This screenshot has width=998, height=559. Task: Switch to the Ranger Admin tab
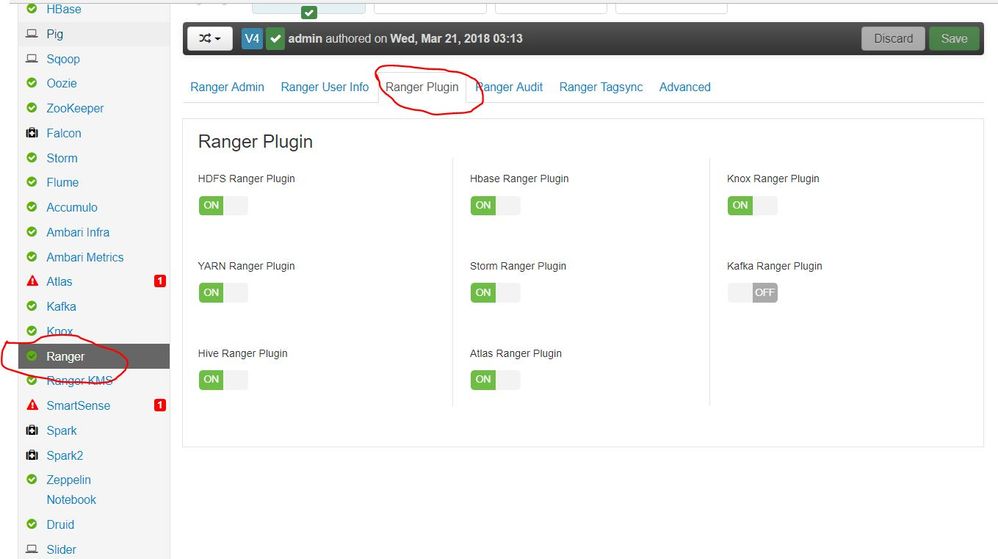pos(227,87)
